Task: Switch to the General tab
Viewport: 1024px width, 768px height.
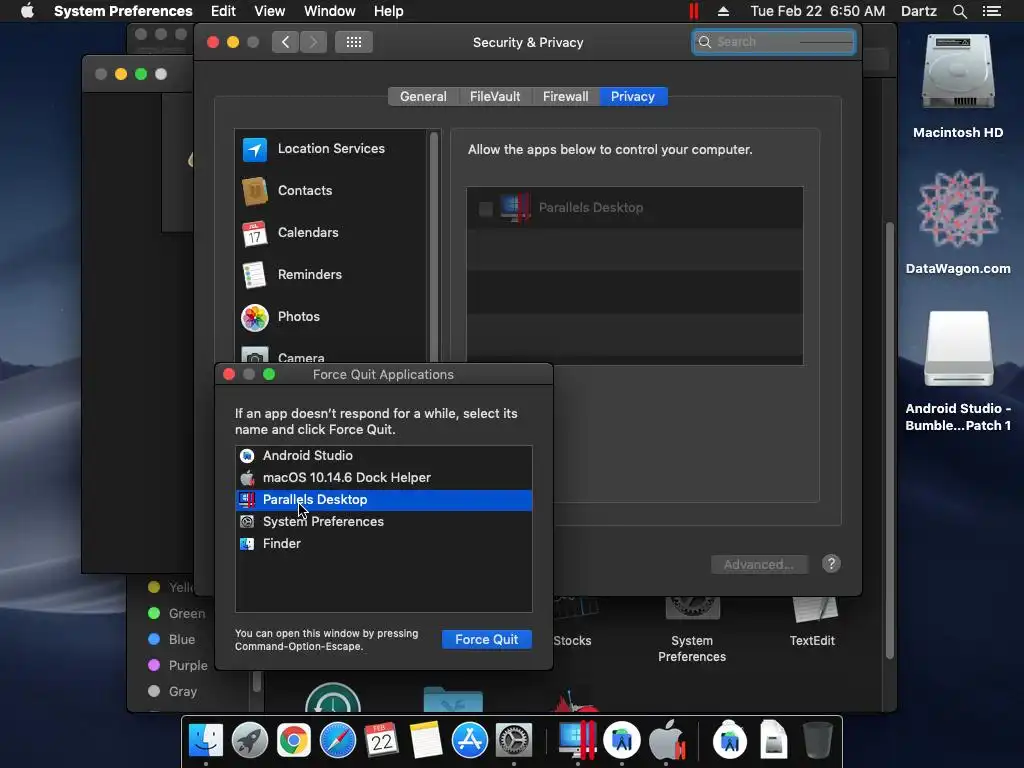Action: pos(423,97)
